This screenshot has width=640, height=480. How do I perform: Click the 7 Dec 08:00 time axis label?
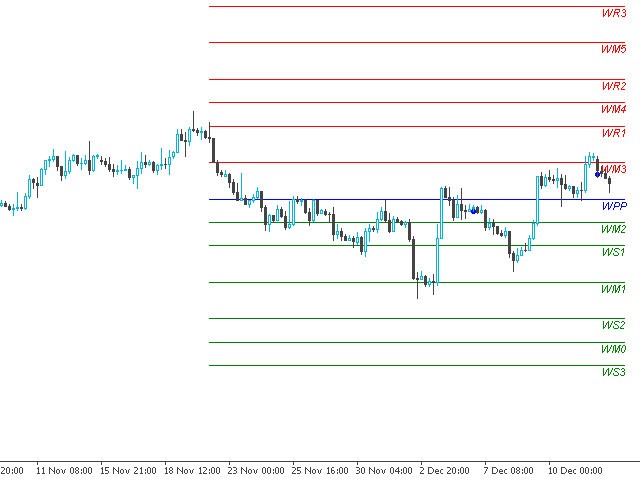pos(508,471)
